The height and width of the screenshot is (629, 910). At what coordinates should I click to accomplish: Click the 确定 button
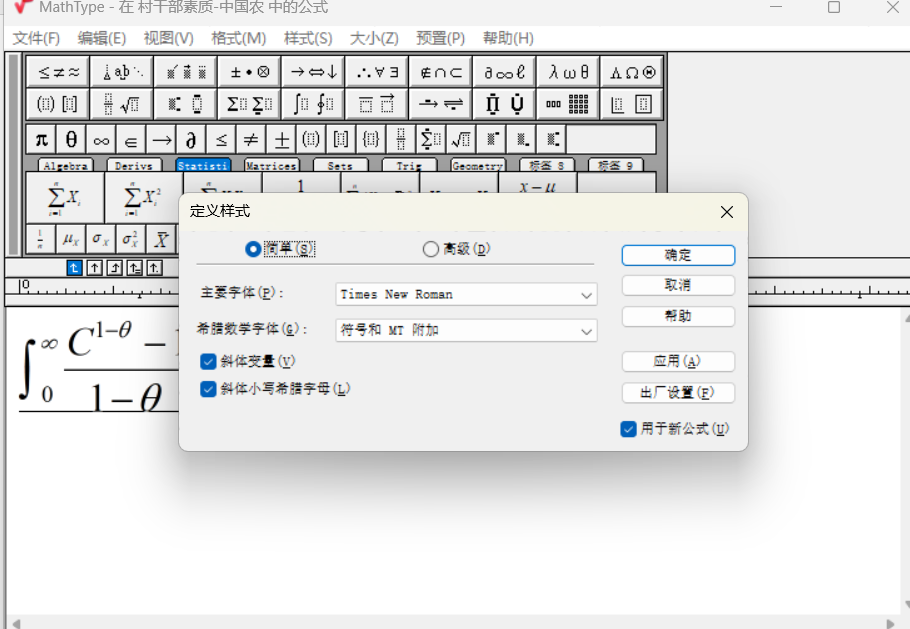click(678, 255)
